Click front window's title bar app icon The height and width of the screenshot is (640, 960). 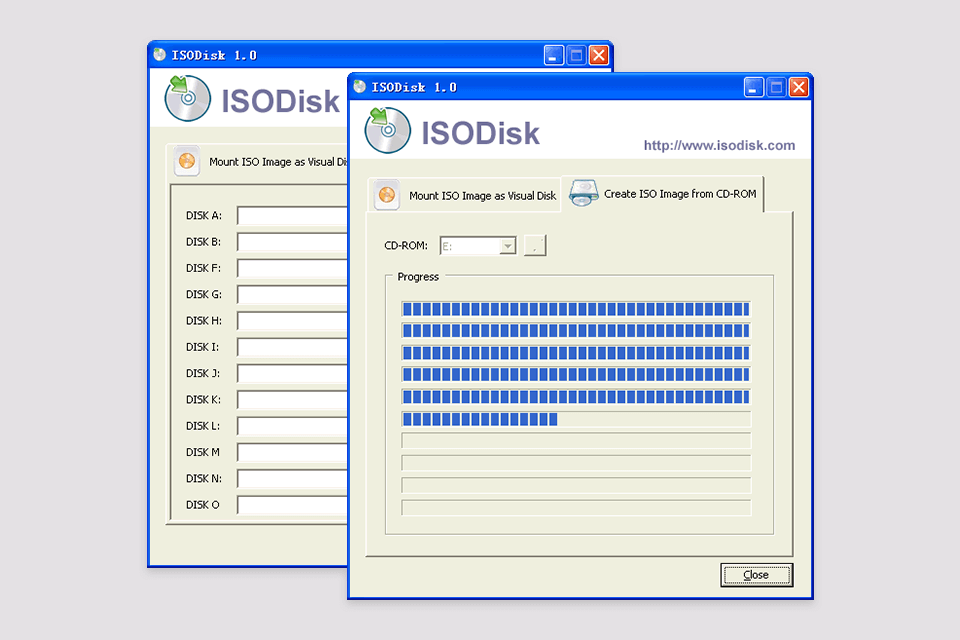click(x=359, y=87)
